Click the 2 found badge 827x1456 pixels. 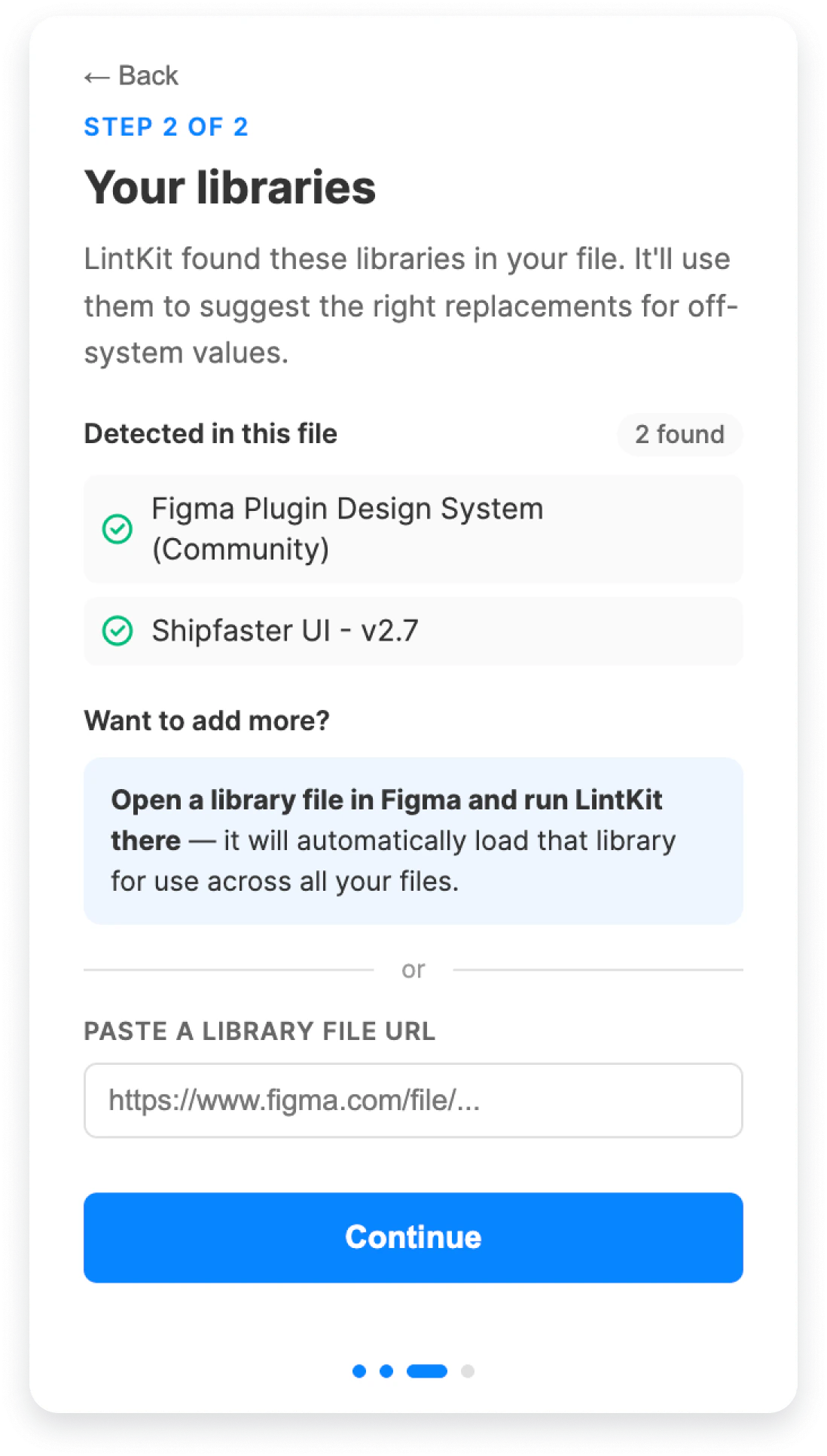click(x=679, y=434)
